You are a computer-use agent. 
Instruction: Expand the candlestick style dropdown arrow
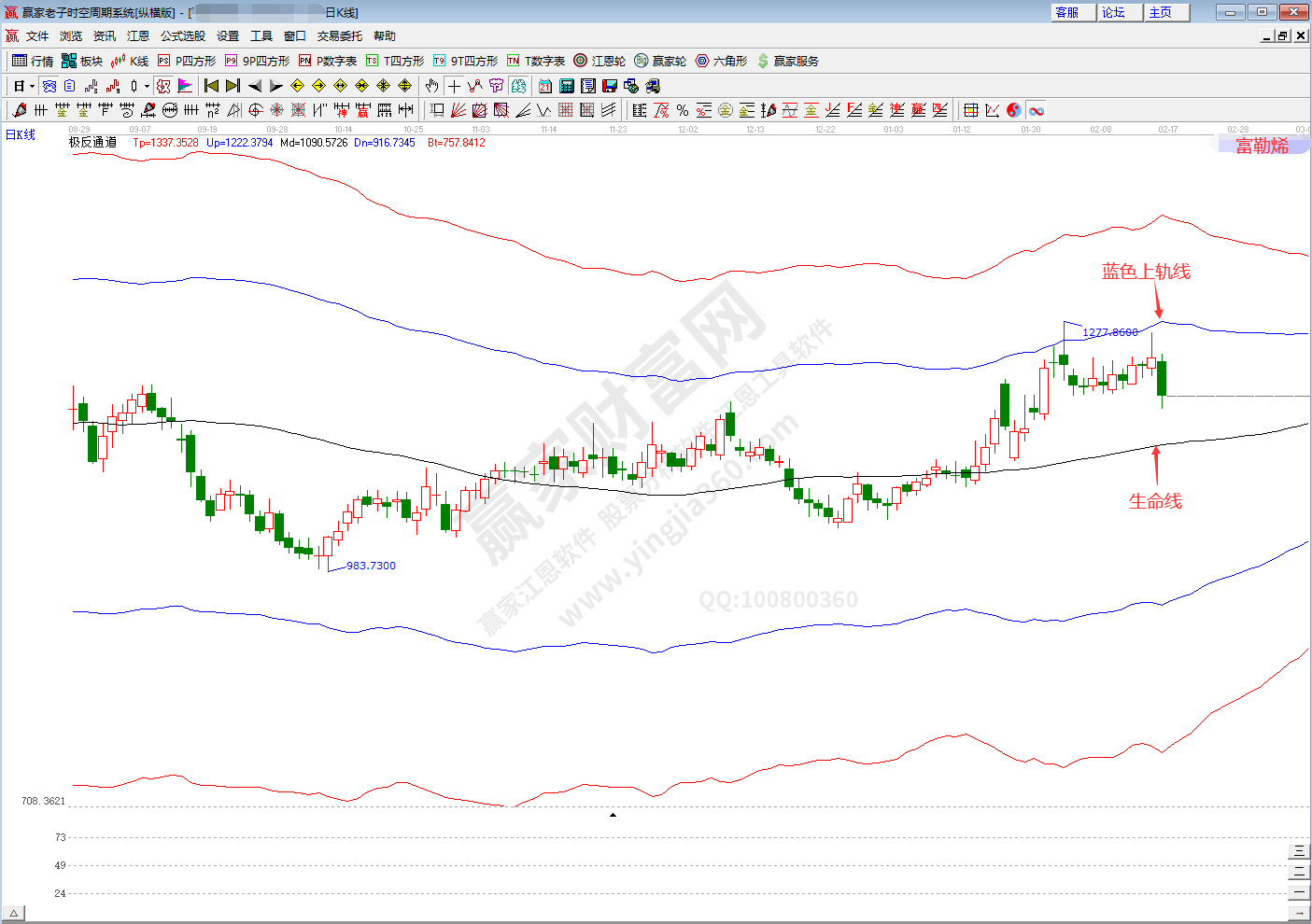[x=147, y=86]
